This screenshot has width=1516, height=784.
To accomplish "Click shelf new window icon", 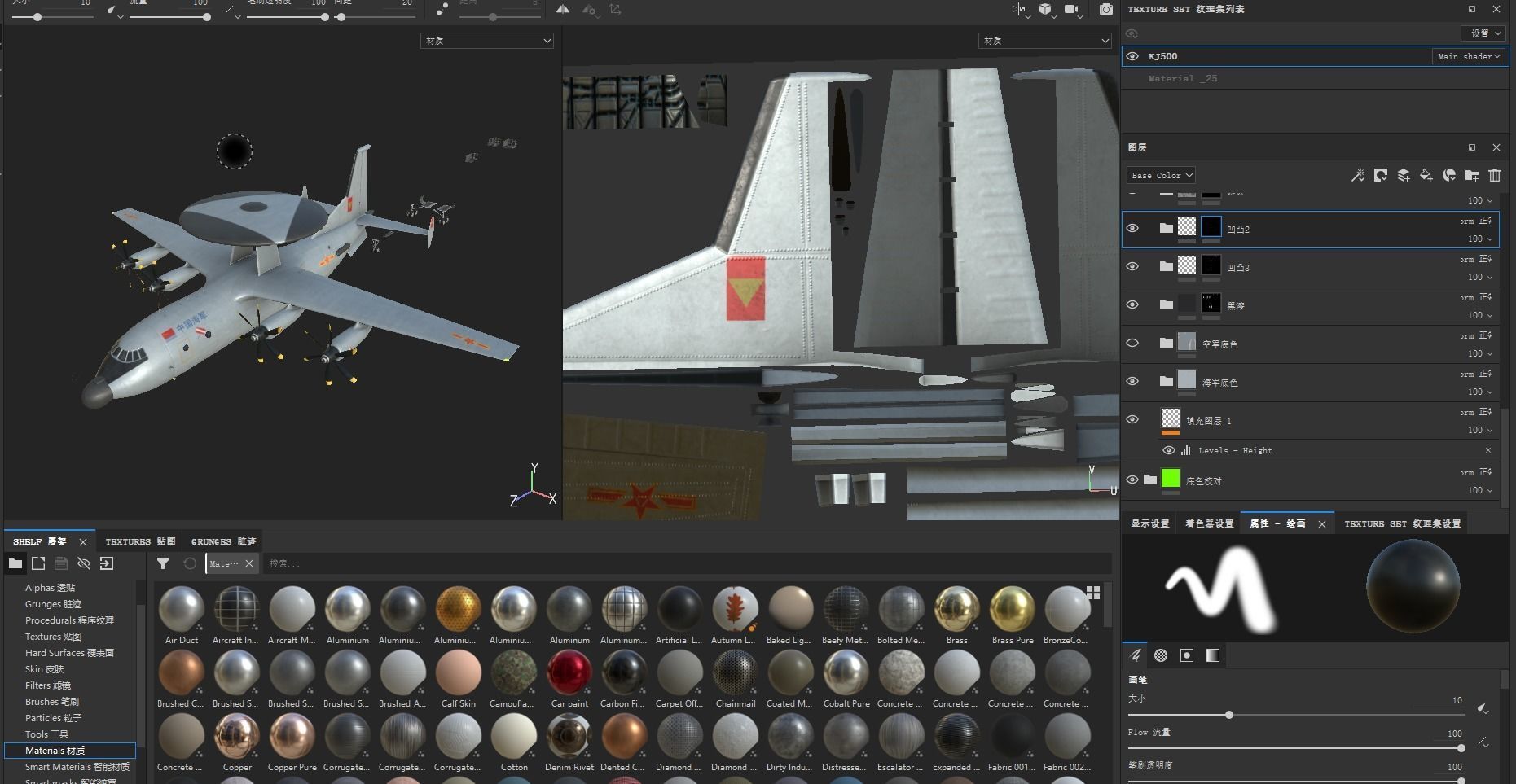I will point(38,563).
